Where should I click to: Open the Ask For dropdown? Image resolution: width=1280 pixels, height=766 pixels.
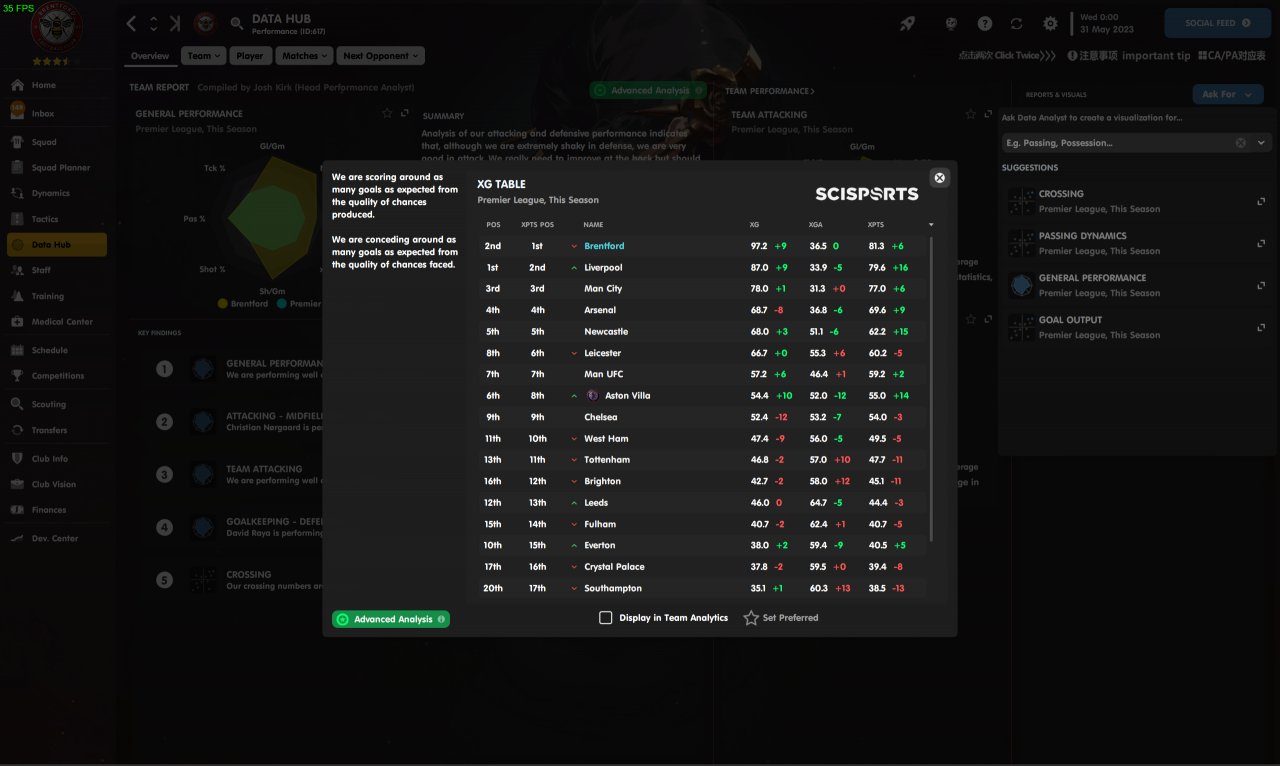pos(1227,94)
